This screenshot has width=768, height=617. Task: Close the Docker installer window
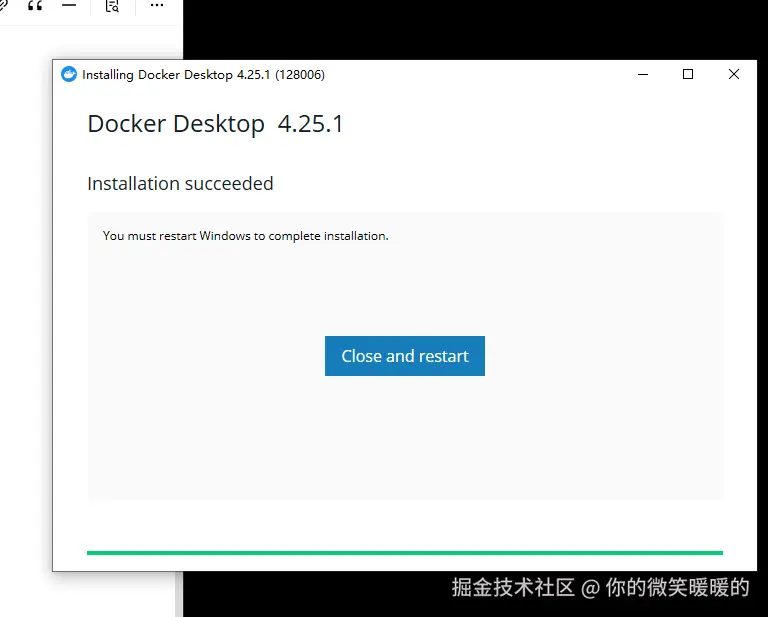point(734,74)
